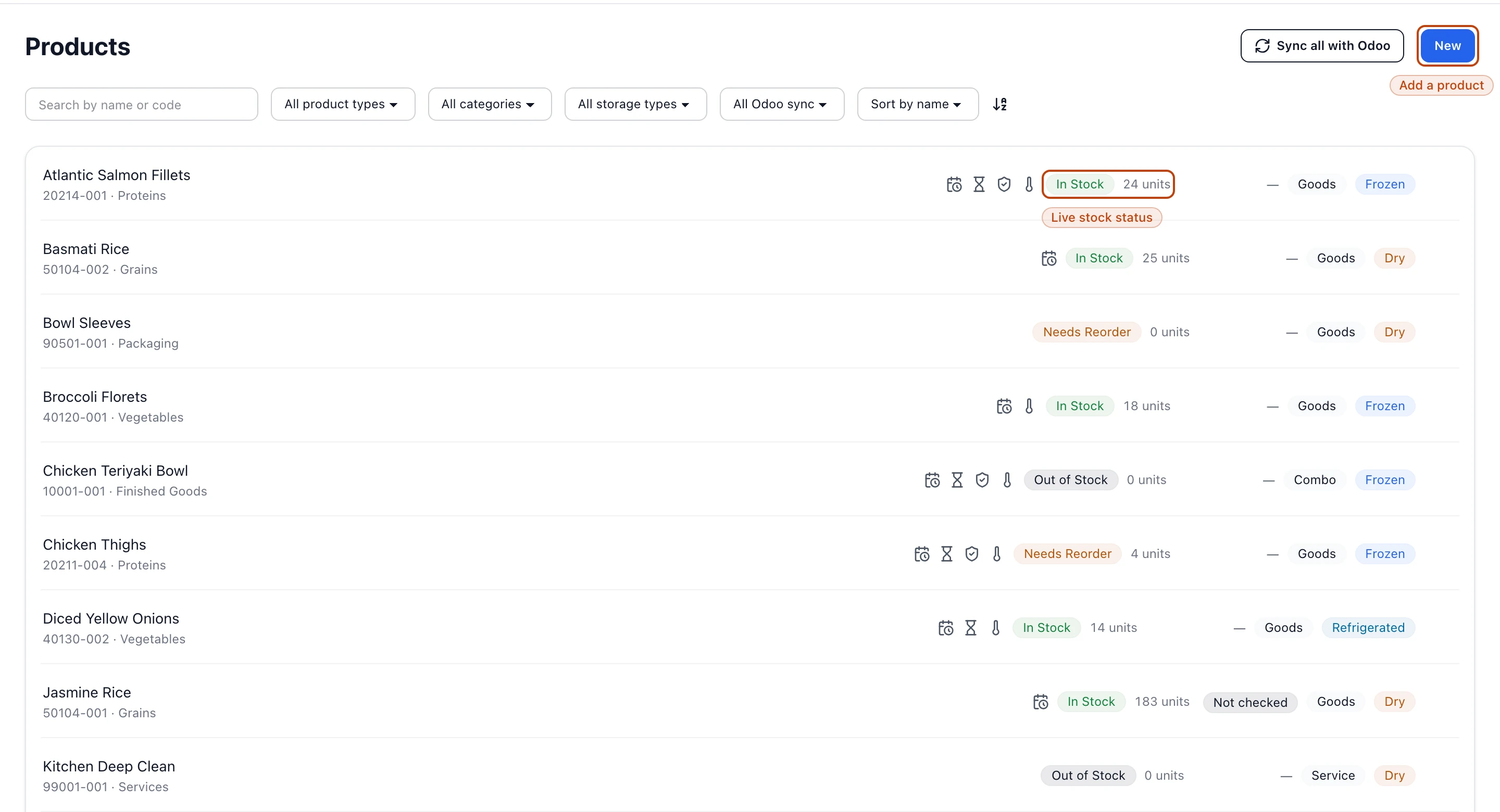Click the hourglass icon on Chicken Teriyaki Bowl
This screenshot has height=812, width=1500.
point(957,480)
